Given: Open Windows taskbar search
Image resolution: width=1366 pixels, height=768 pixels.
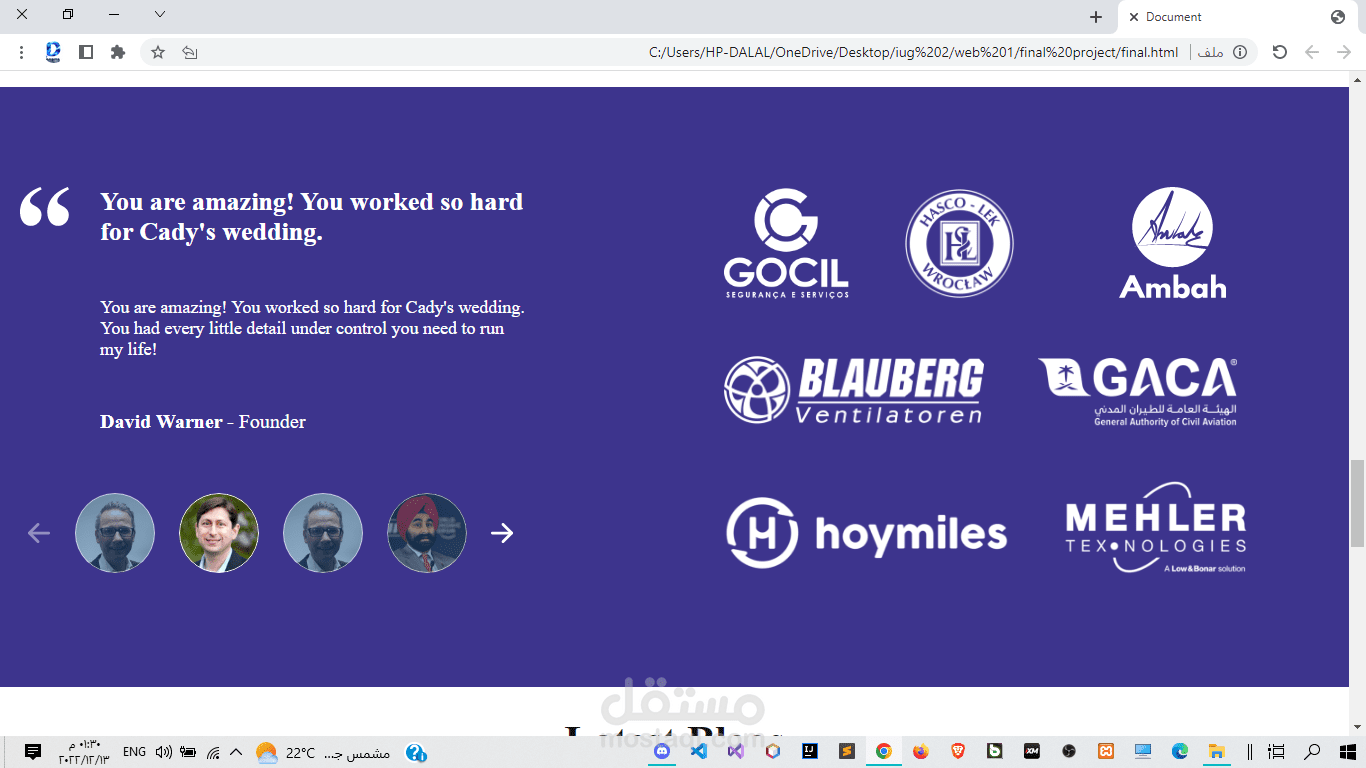Looking at the screenshot, I should coord(1313,751).
